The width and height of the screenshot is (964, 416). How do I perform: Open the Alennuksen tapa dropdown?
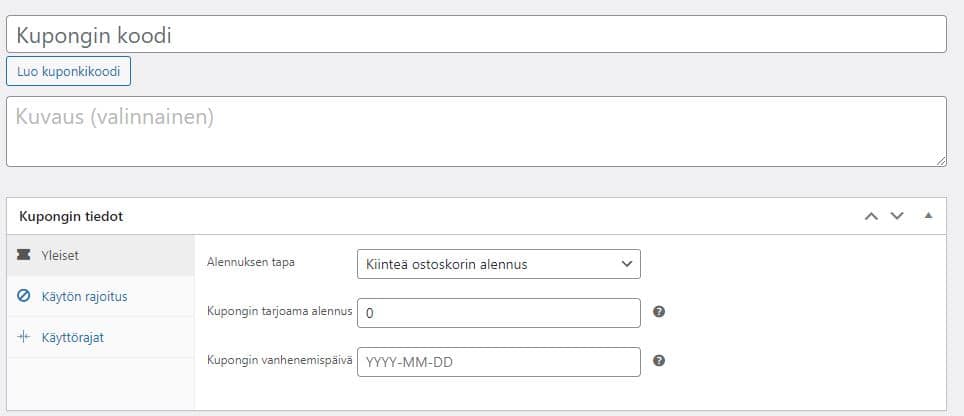[x=498, y=264]
